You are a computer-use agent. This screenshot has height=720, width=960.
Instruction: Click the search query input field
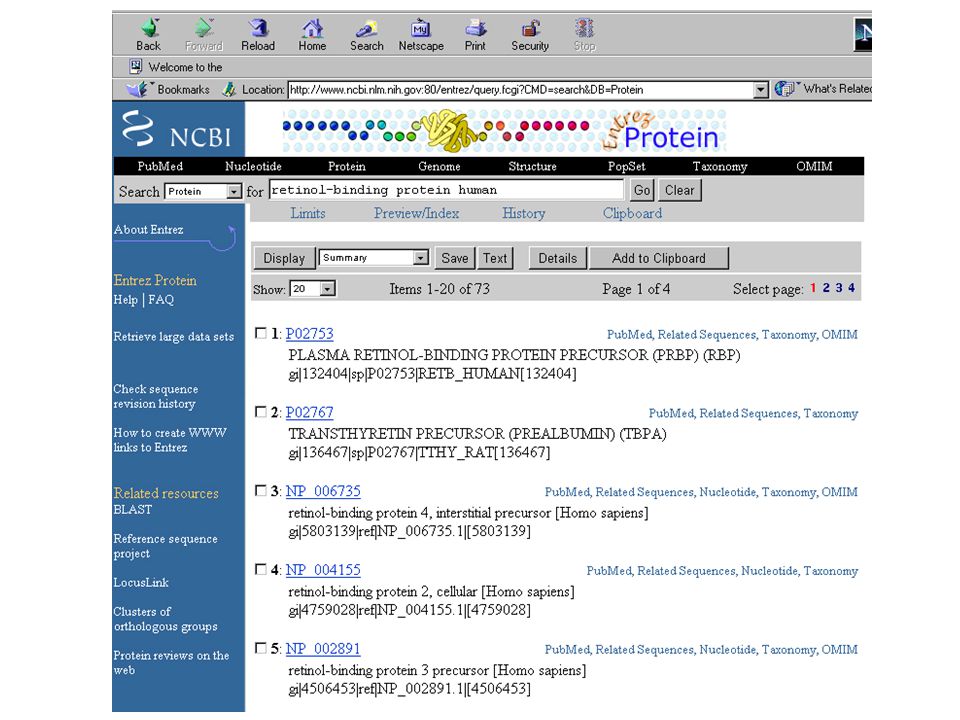pyautogui.click(x=446, y=190)
